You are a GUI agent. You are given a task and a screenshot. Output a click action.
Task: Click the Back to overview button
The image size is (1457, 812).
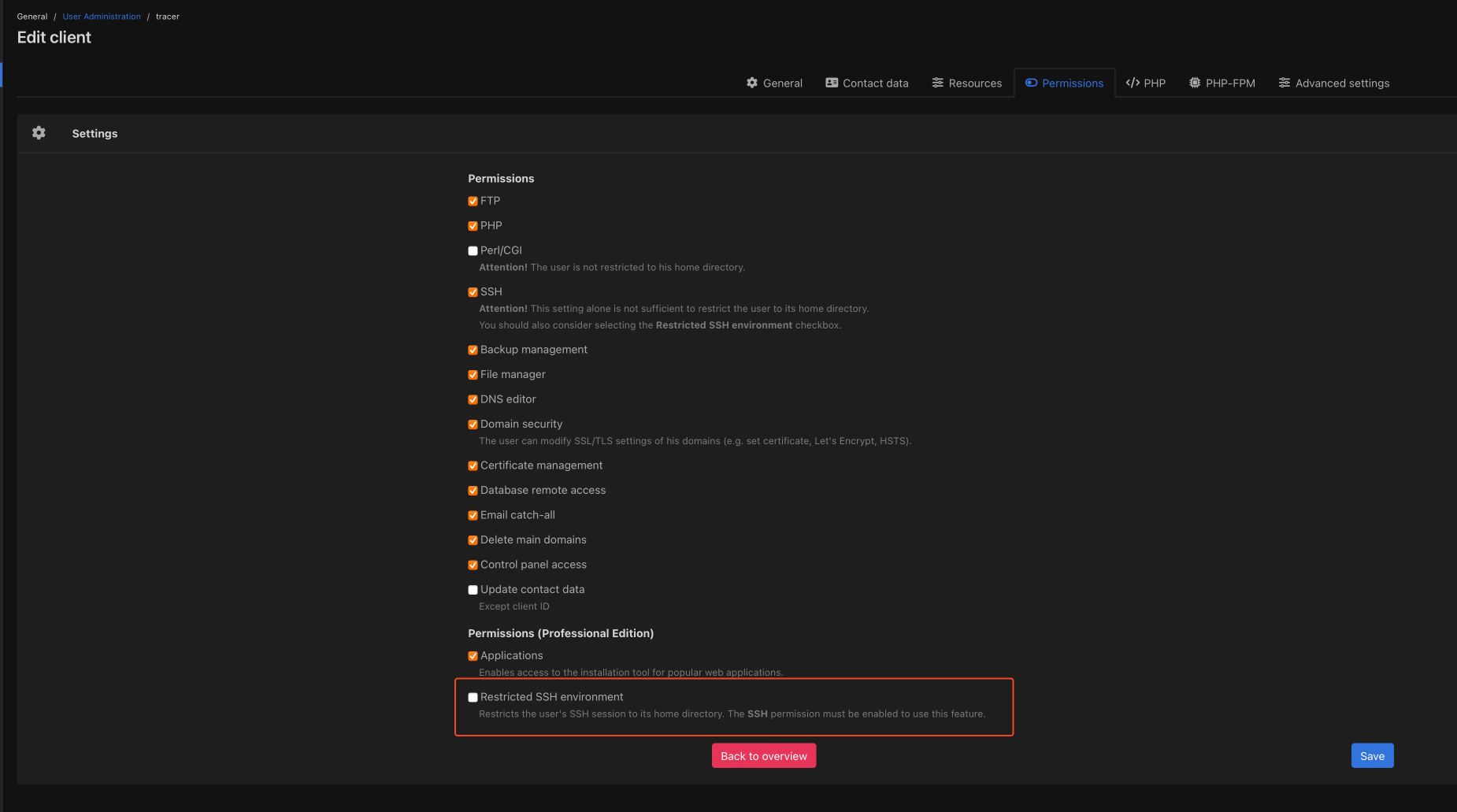(763, 756)
